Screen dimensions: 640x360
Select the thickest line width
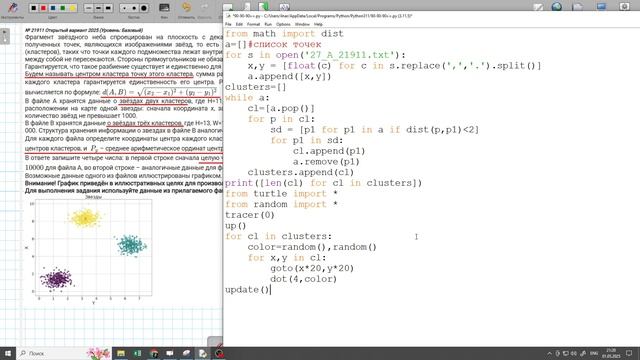pyautogui.click(x=108, y=8)
